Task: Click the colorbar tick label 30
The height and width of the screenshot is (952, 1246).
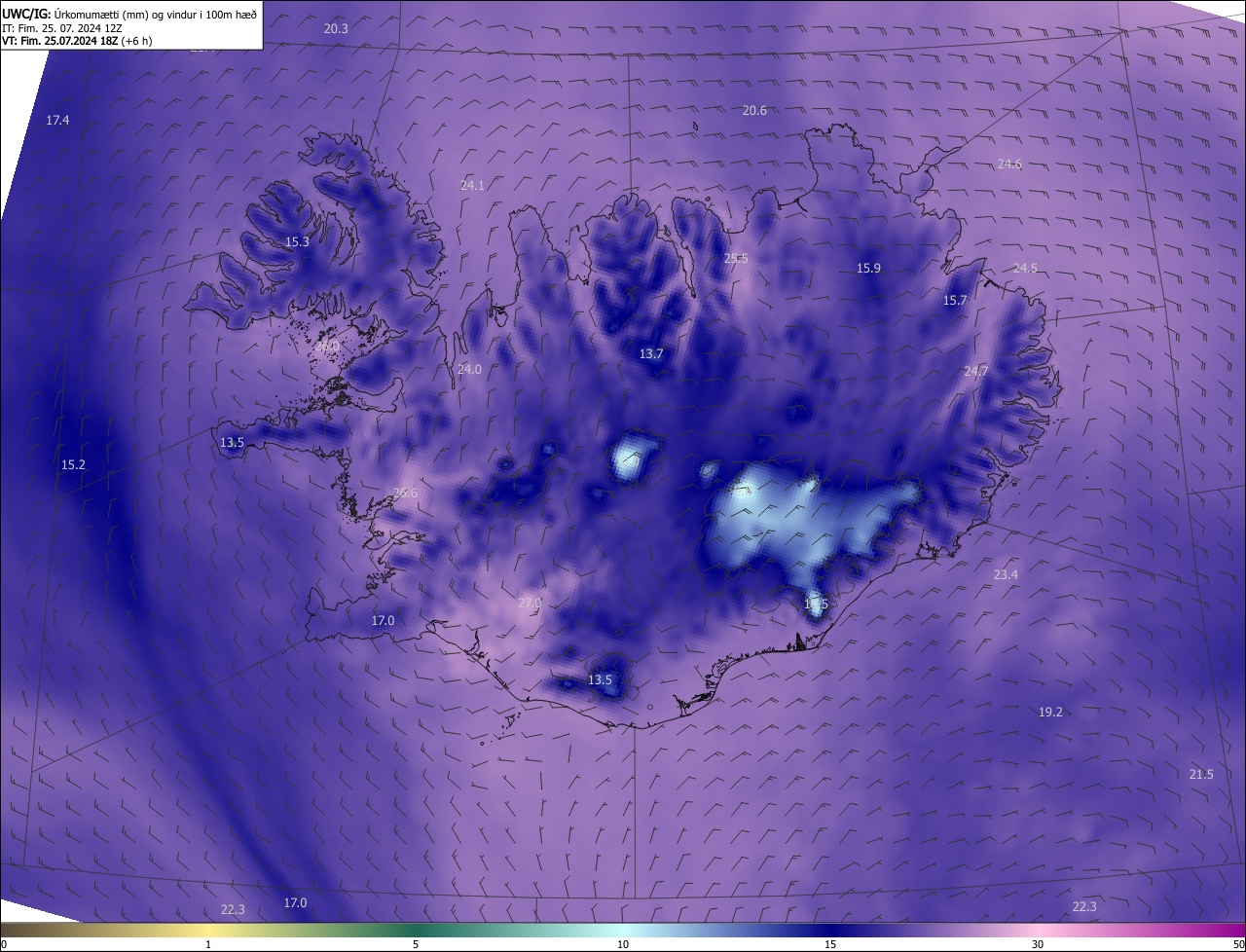Action: (1038, 944)
